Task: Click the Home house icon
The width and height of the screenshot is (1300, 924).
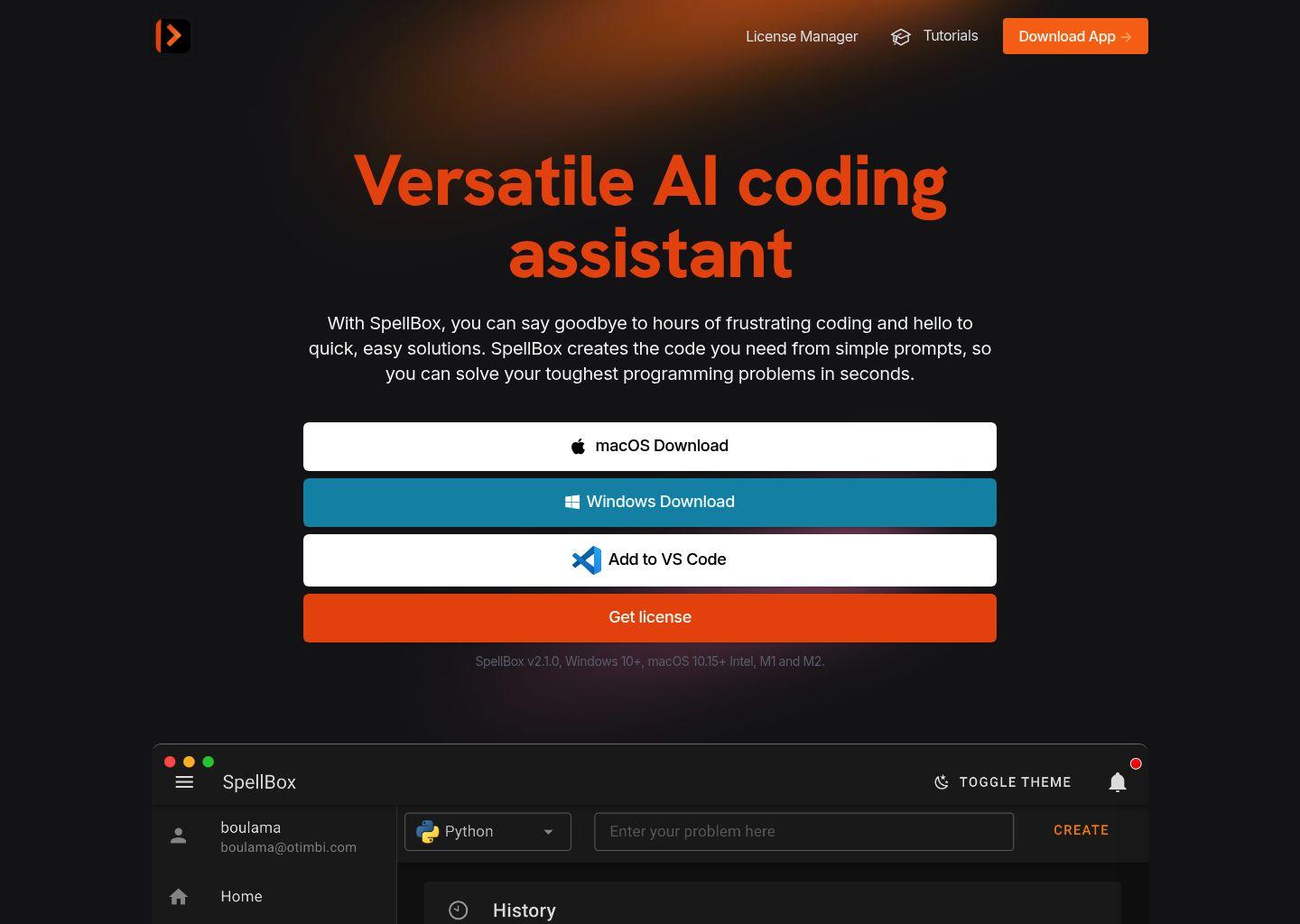Action: pos(179,896)
